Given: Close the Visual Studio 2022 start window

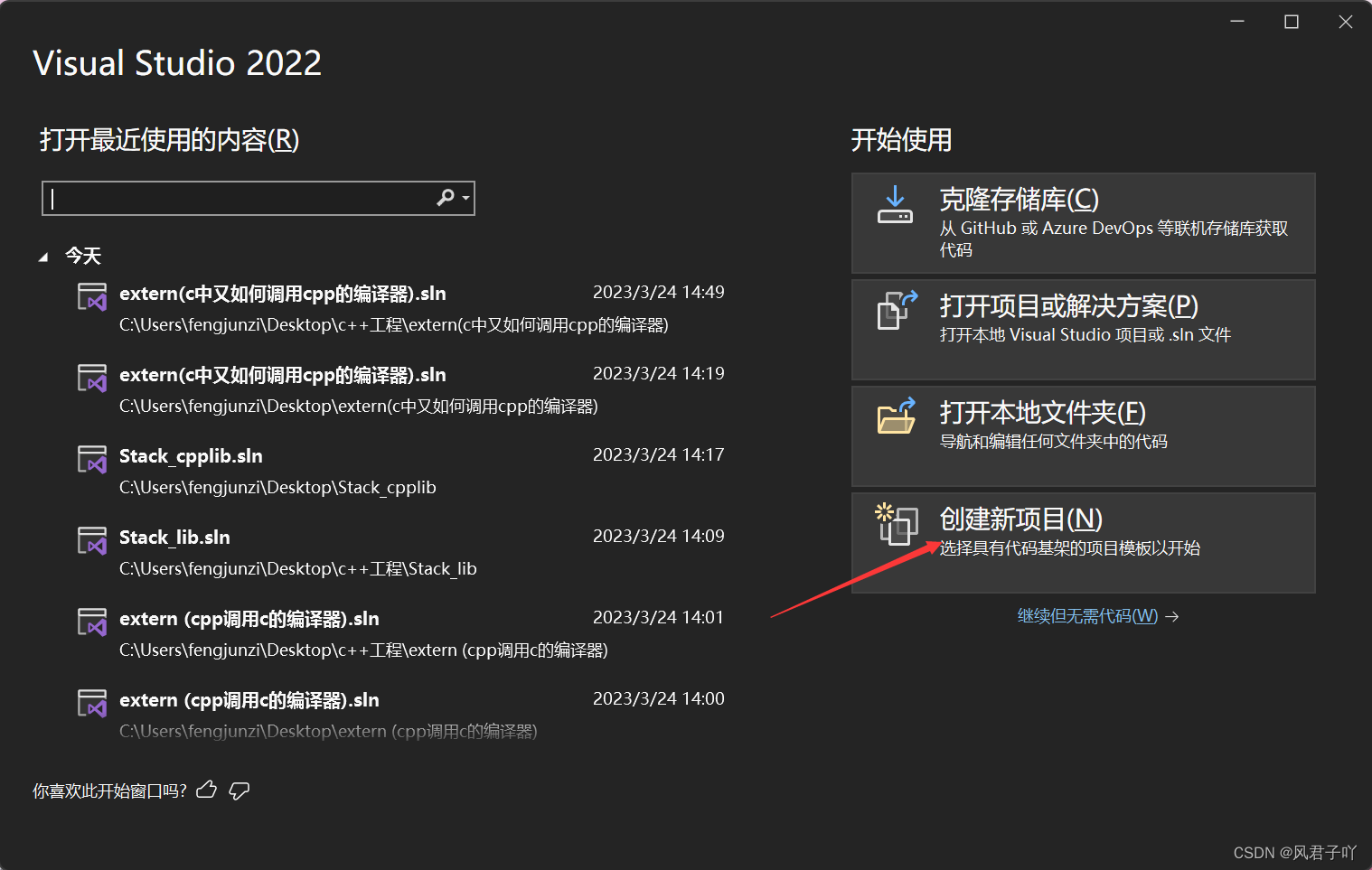Looking at the screenshot, I should click(1346, 22).
